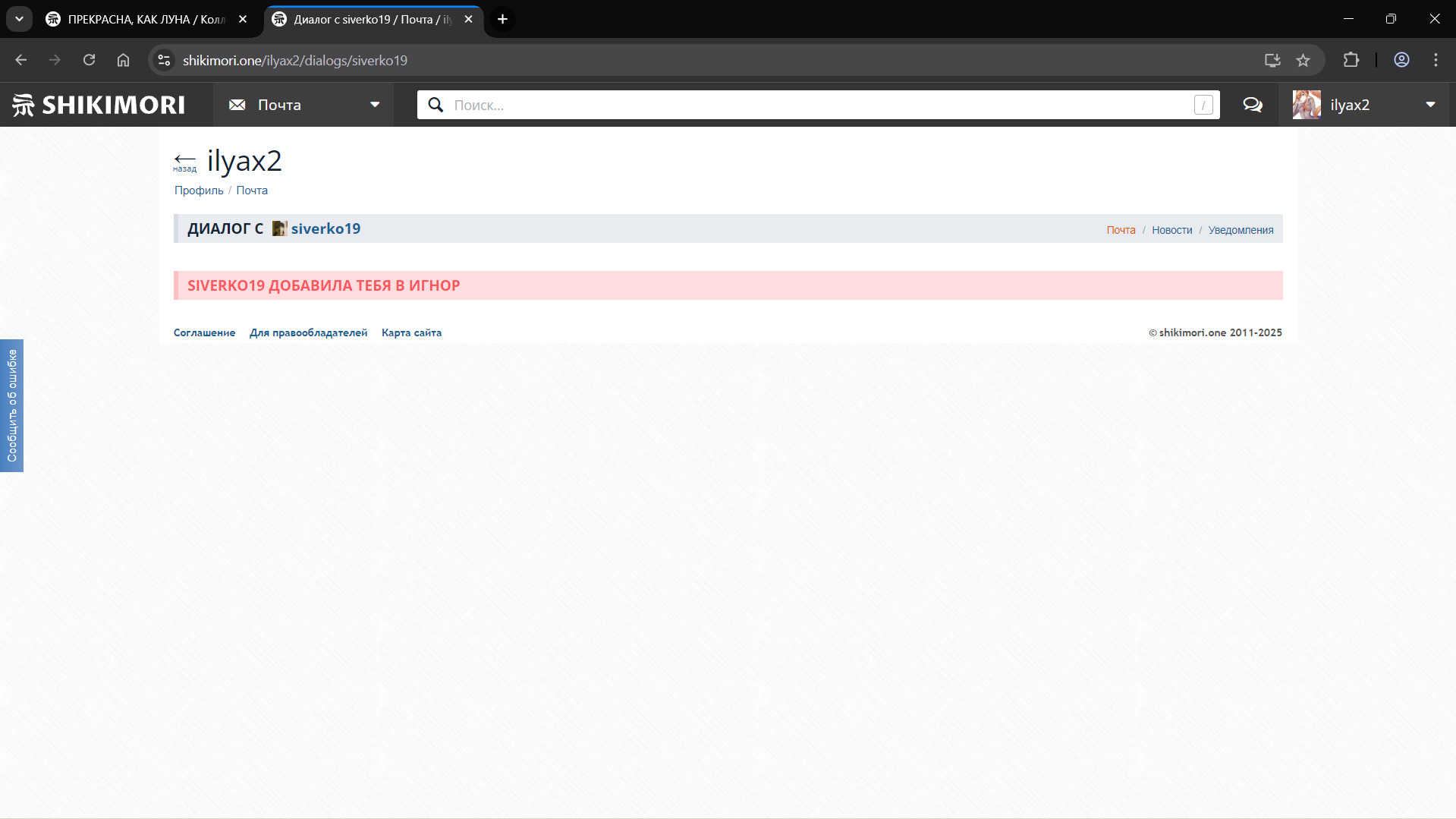
Task: Open the Chrome profile icon
Action: click(1401, 60)
